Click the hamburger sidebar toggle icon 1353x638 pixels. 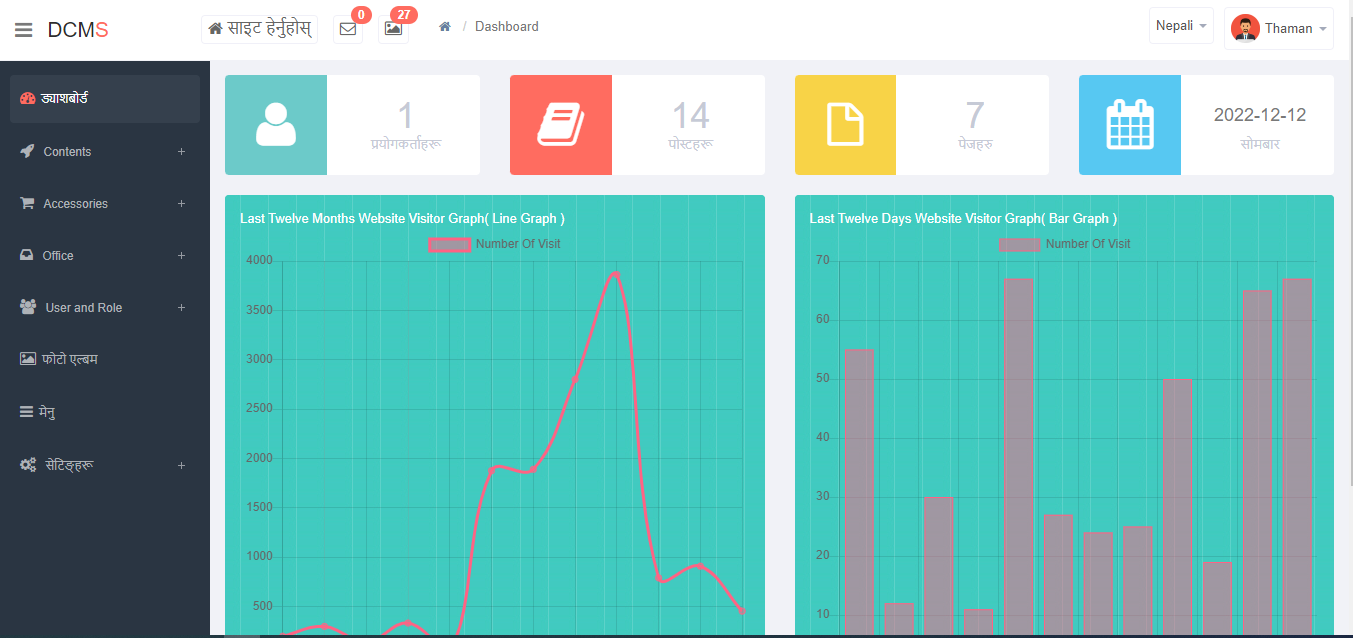(24, 30)
